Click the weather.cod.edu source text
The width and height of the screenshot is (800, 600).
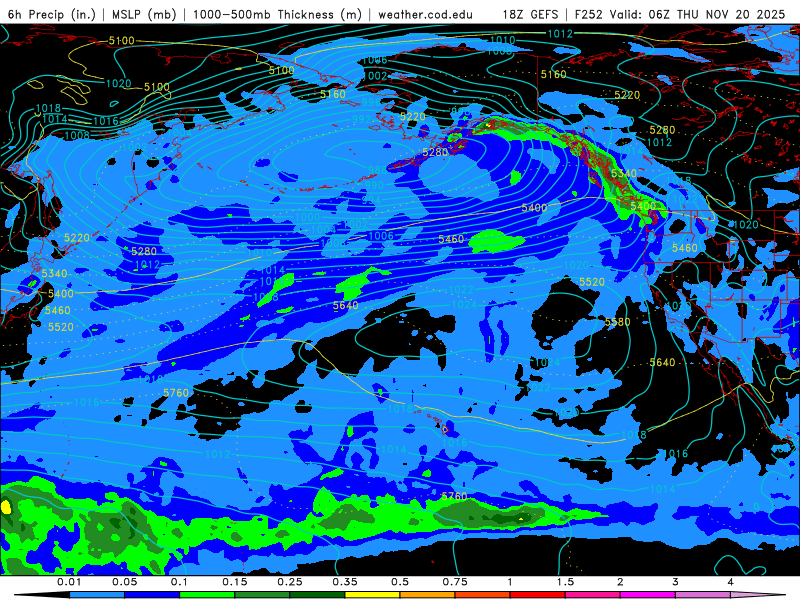point(426,14)
